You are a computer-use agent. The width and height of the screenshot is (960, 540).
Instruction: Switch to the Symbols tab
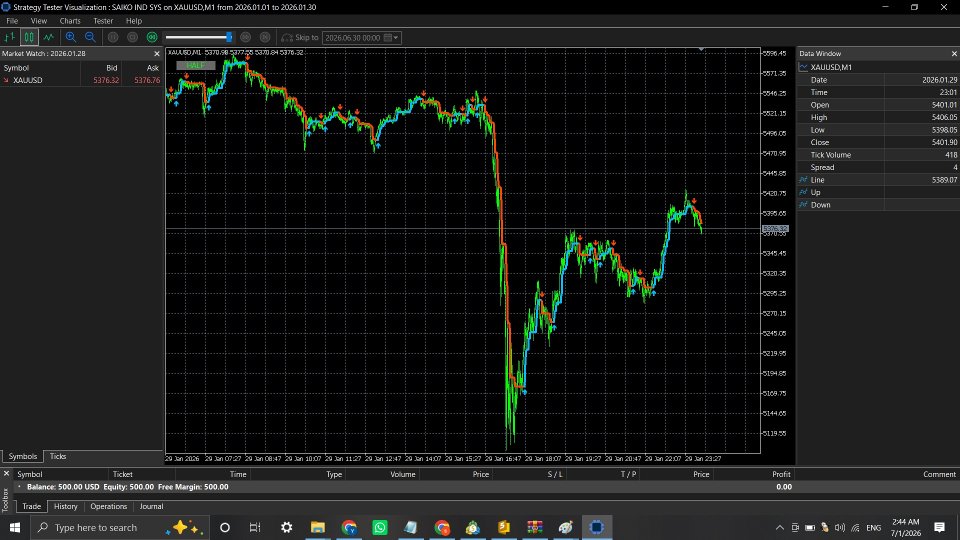click(x=23, y=456)
